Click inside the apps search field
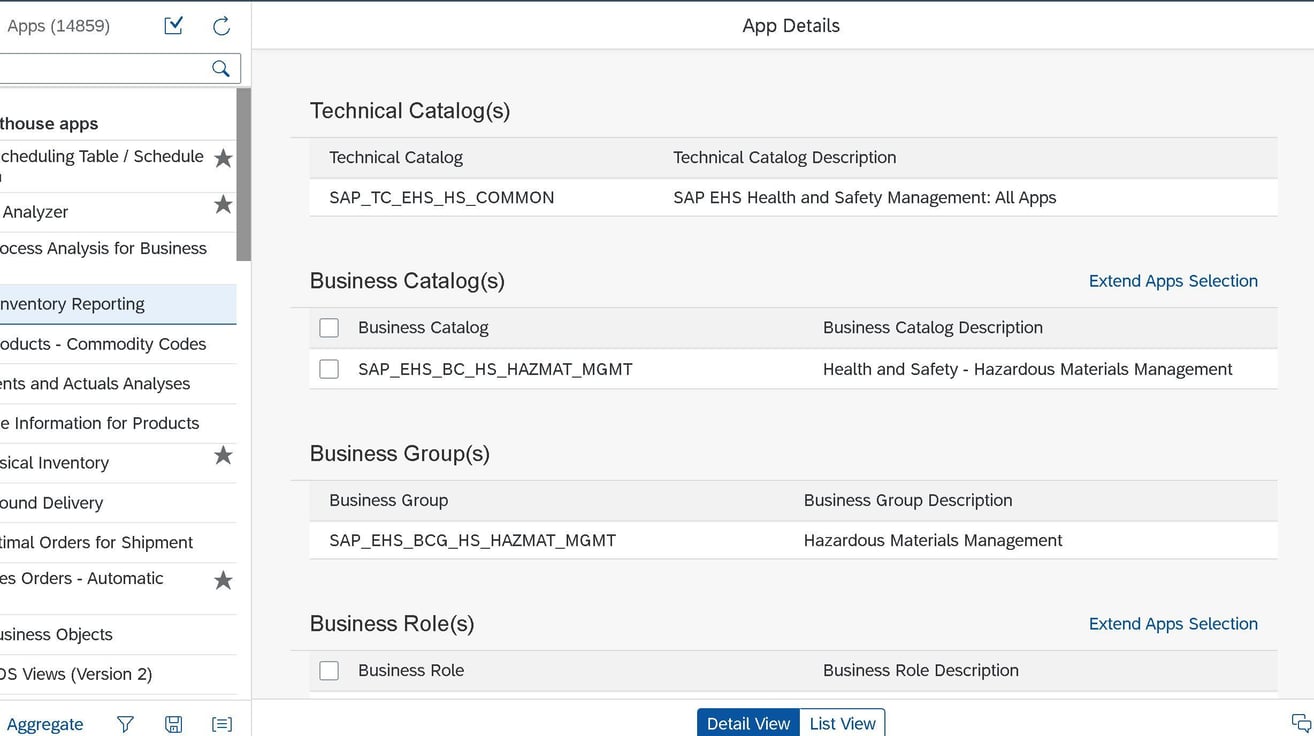The height and width of the screenshot is (736, 1314). [x=100, y=68]
